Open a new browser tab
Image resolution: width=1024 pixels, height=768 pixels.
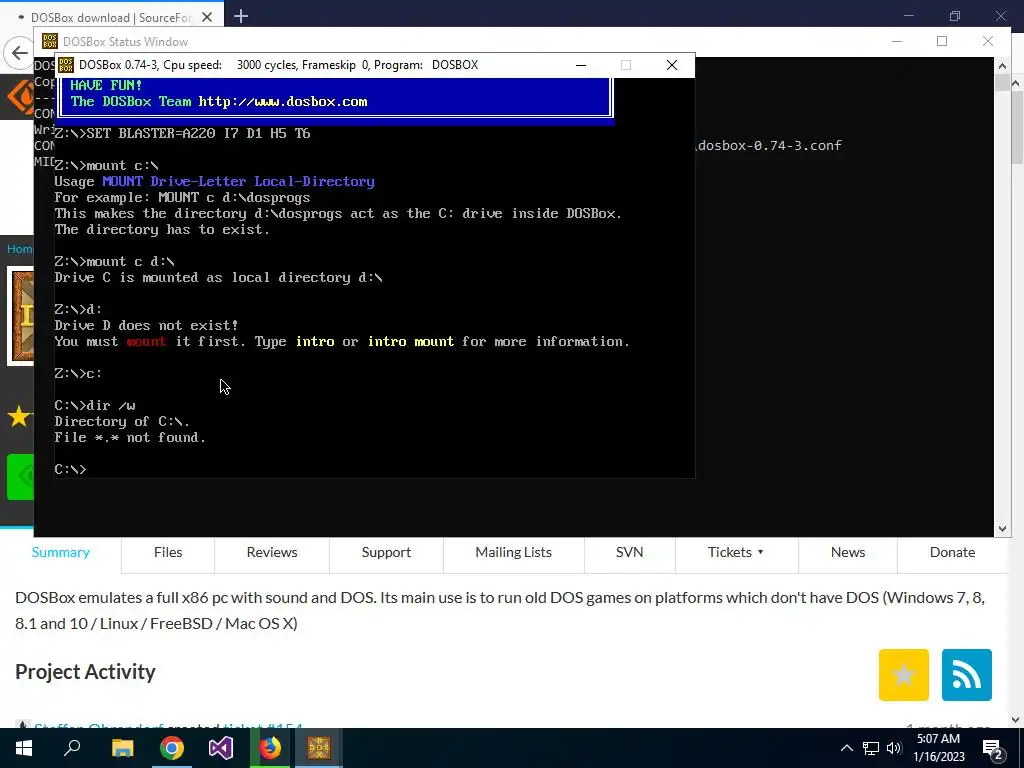[241, 16]
